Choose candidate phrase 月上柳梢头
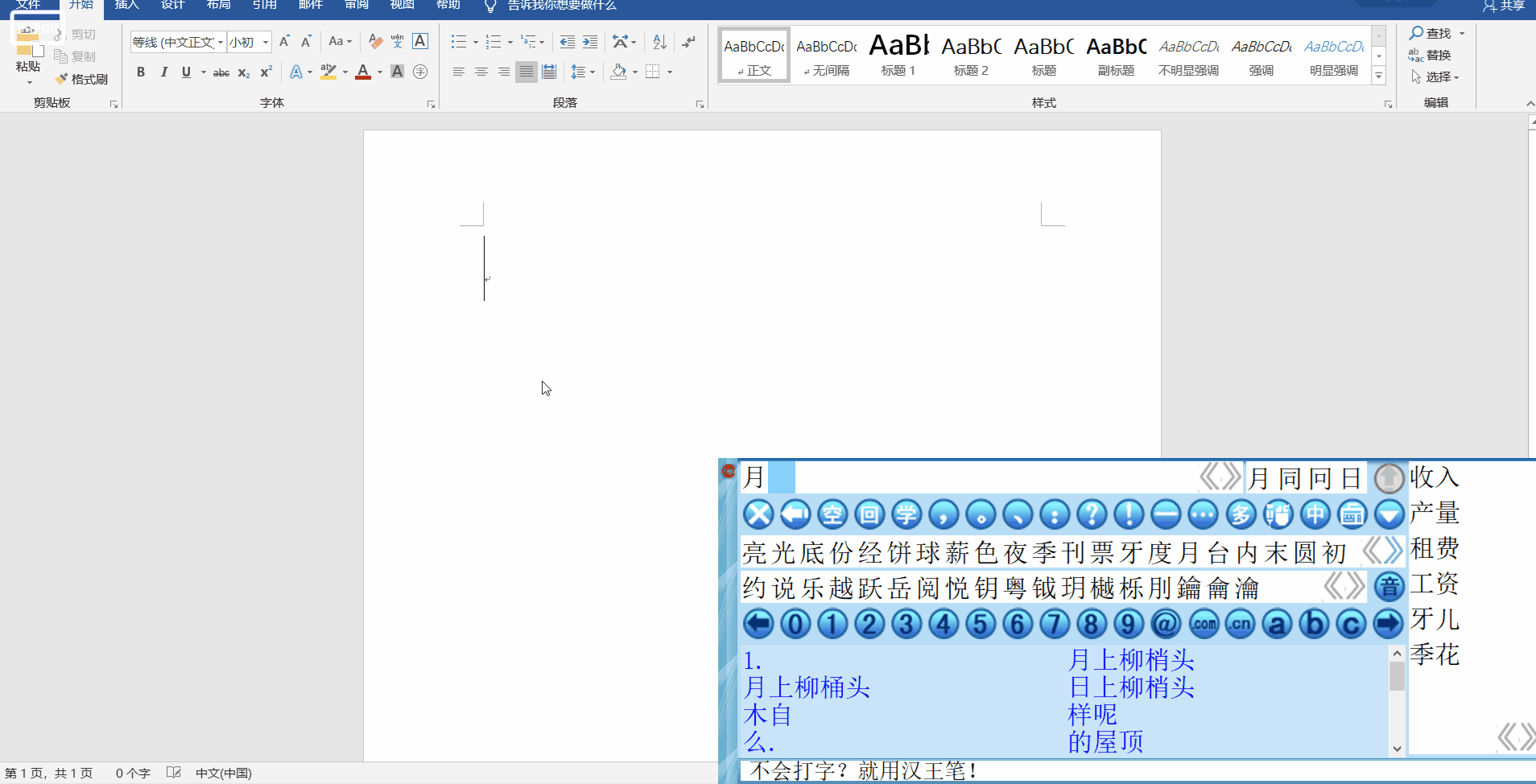 [1130, 660]
